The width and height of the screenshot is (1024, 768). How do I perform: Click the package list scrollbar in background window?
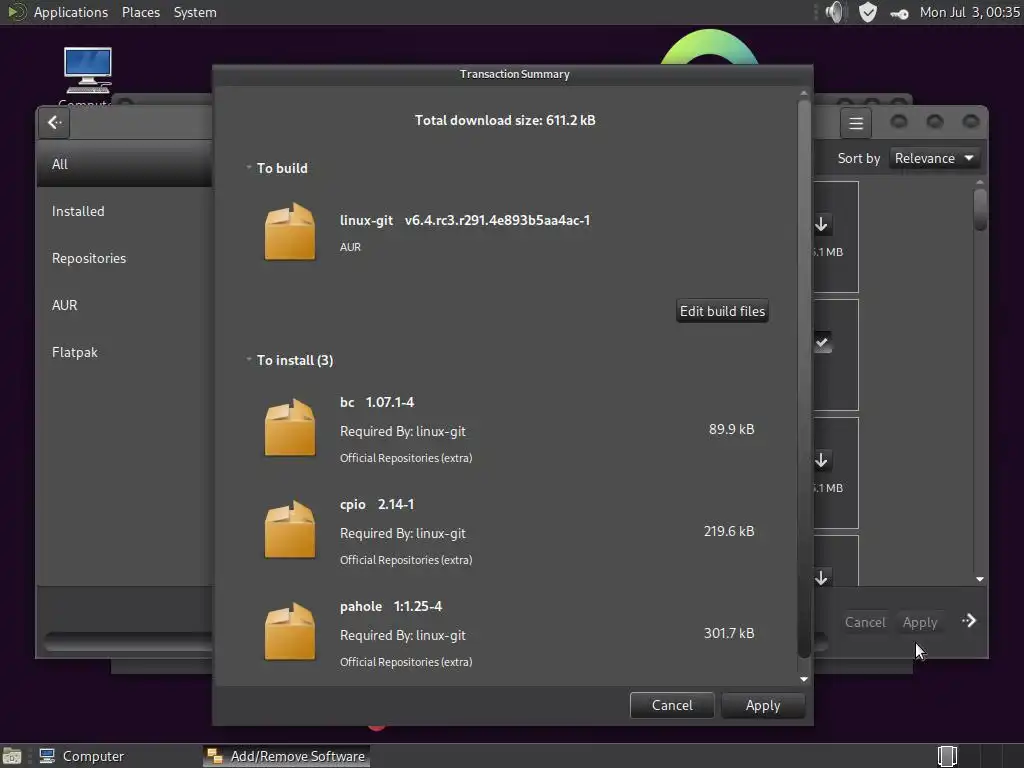coord(980,210)
